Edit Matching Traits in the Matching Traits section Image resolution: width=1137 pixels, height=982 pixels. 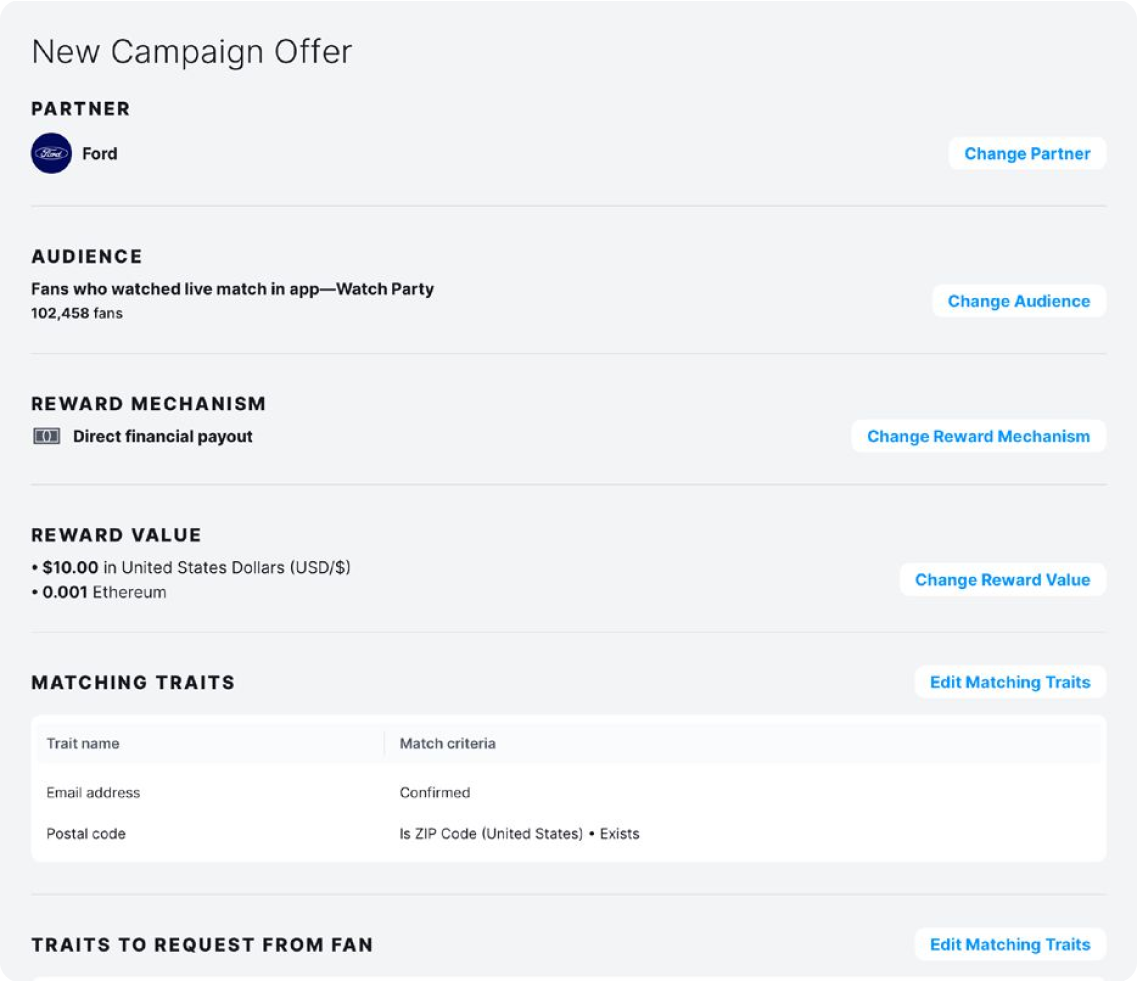pyautogui.click(x=1010, y=682)
